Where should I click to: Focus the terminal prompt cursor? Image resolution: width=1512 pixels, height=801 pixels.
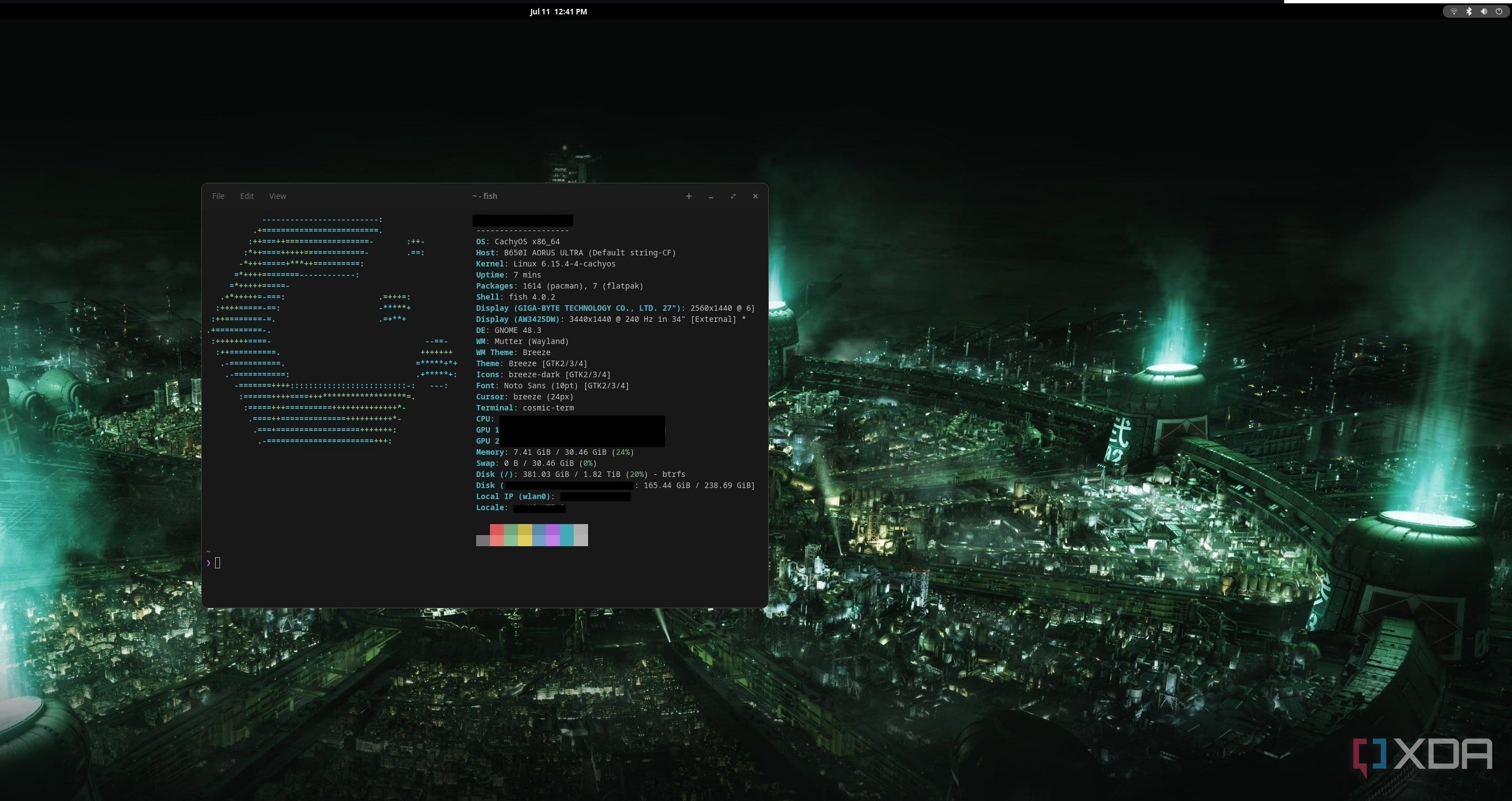pyautogui.click(x=218, y=563)
